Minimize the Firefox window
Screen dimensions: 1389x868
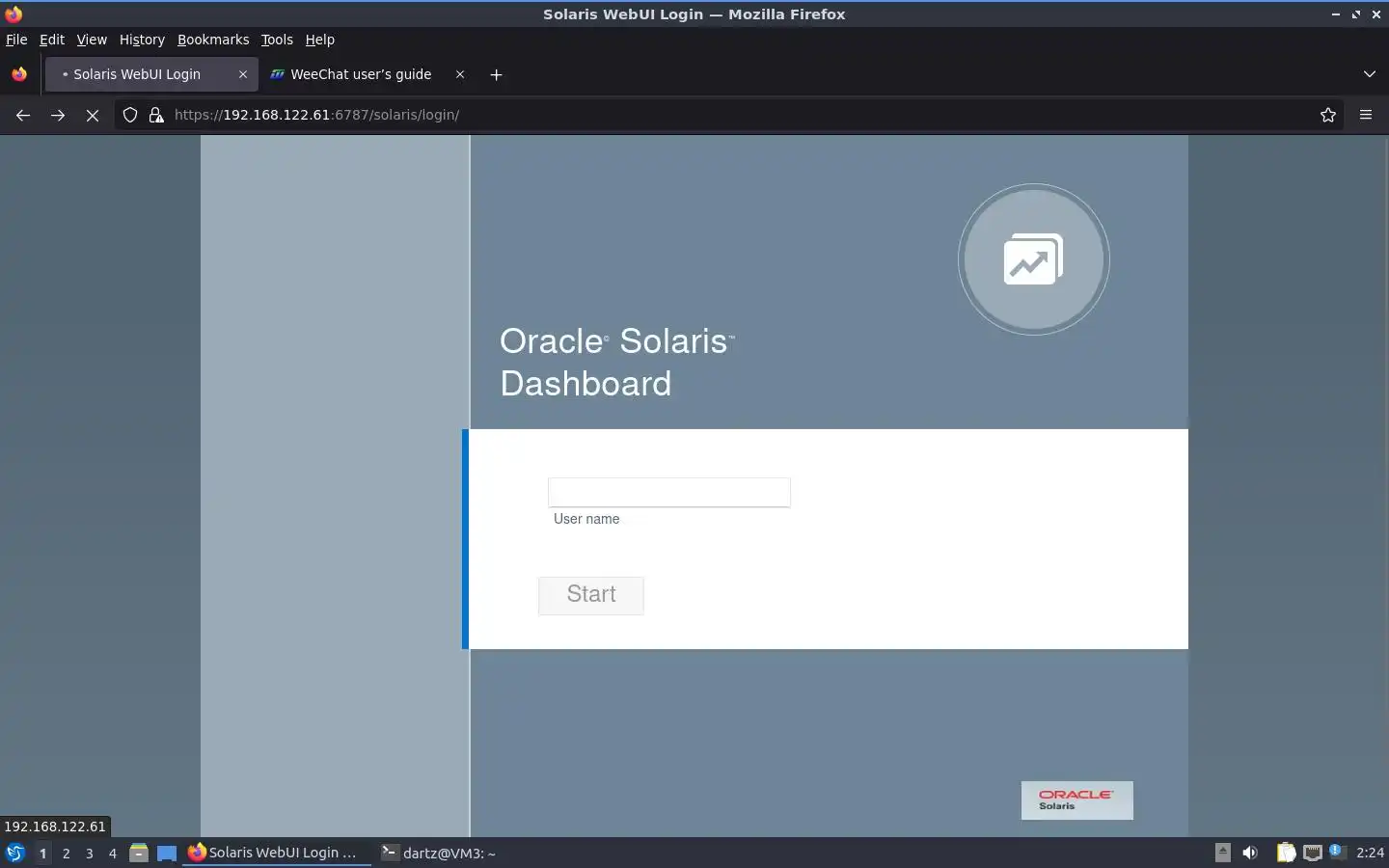[1335, 14]
